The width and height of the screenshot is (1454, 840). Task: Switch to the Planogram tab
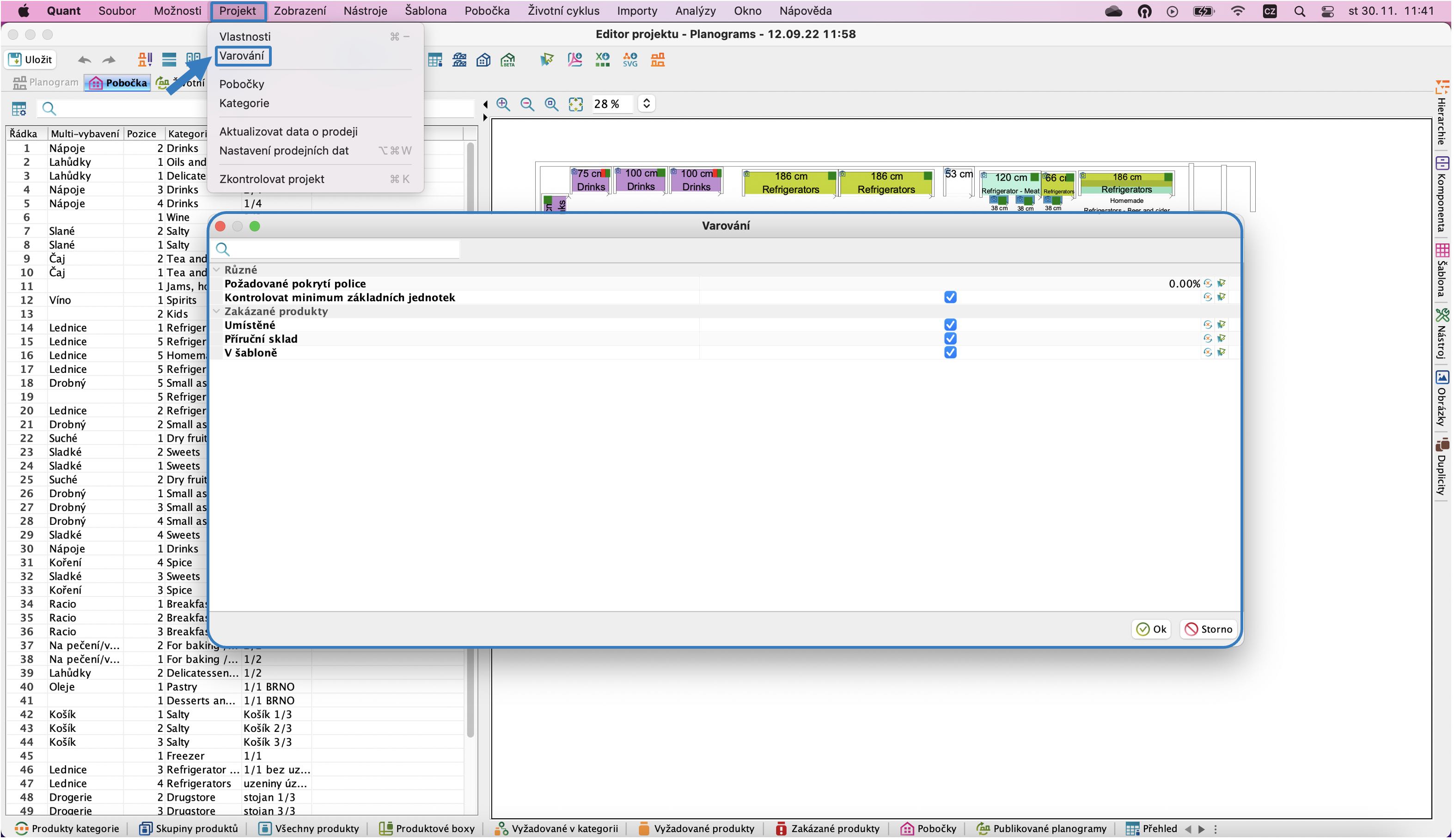pos(46,83)
